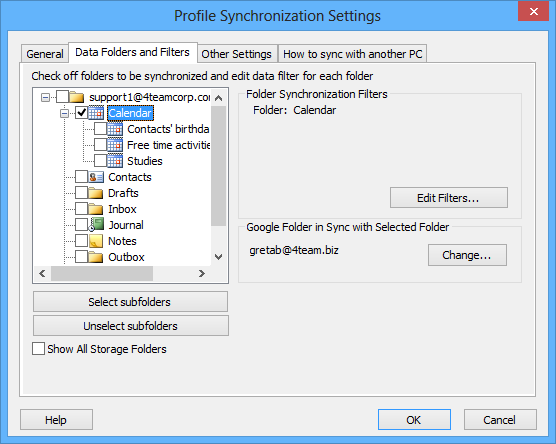Click the Journal notebook icon

point(96,225)
